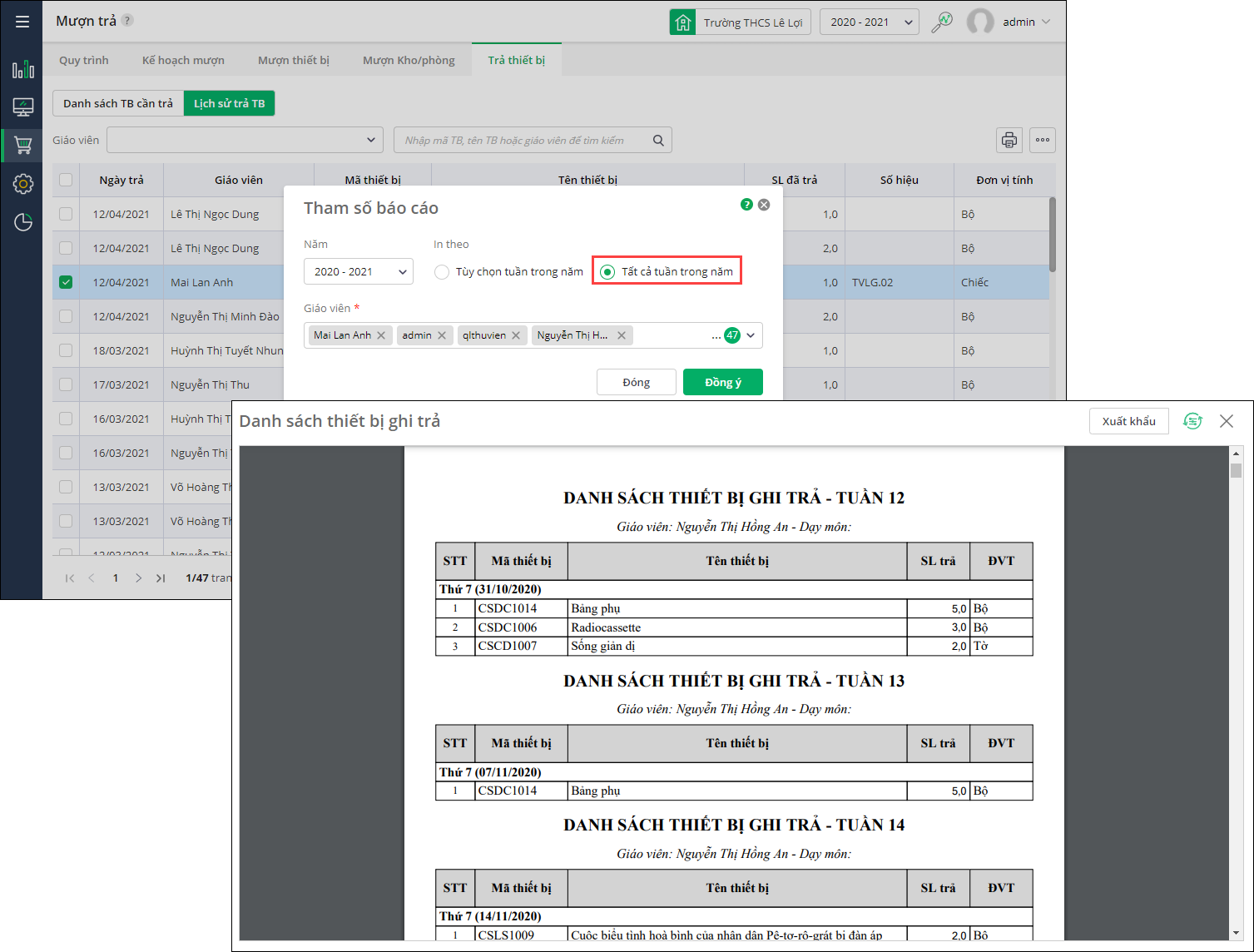
Task: Focus the equipment search input field
Action: pos(533,140)
